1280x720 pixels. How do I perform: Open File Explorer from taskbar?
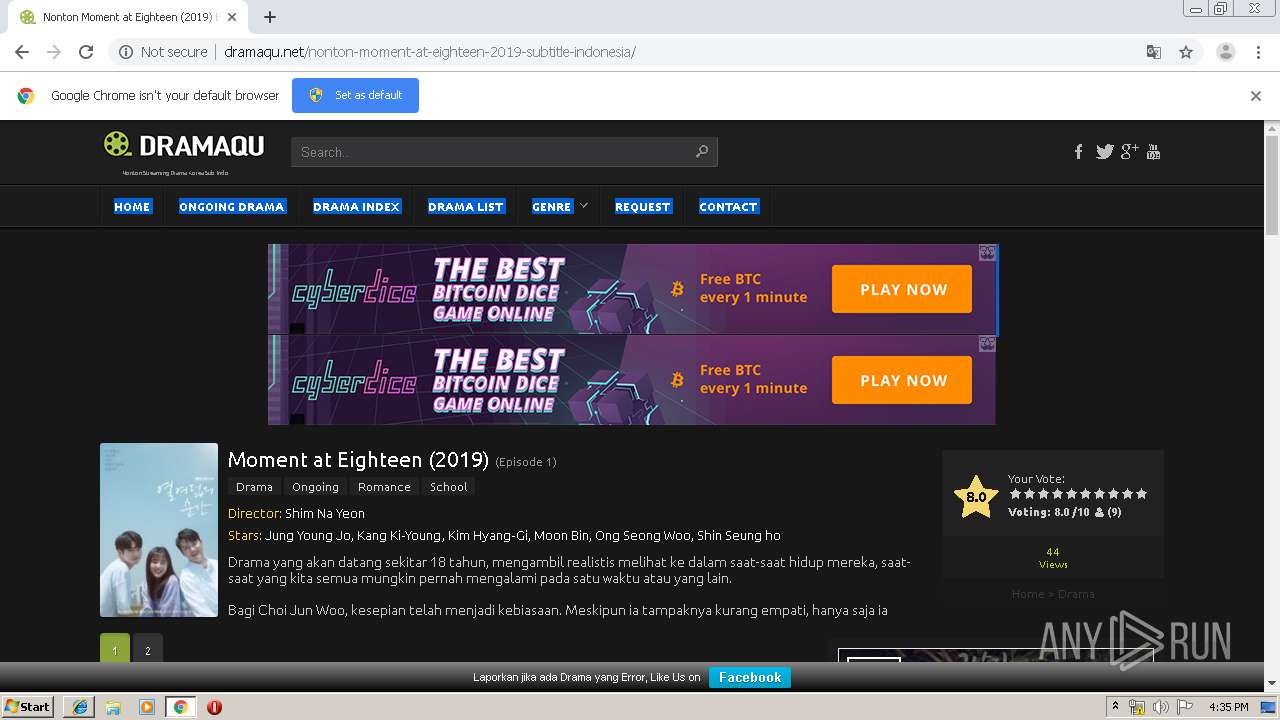(113, 707)
